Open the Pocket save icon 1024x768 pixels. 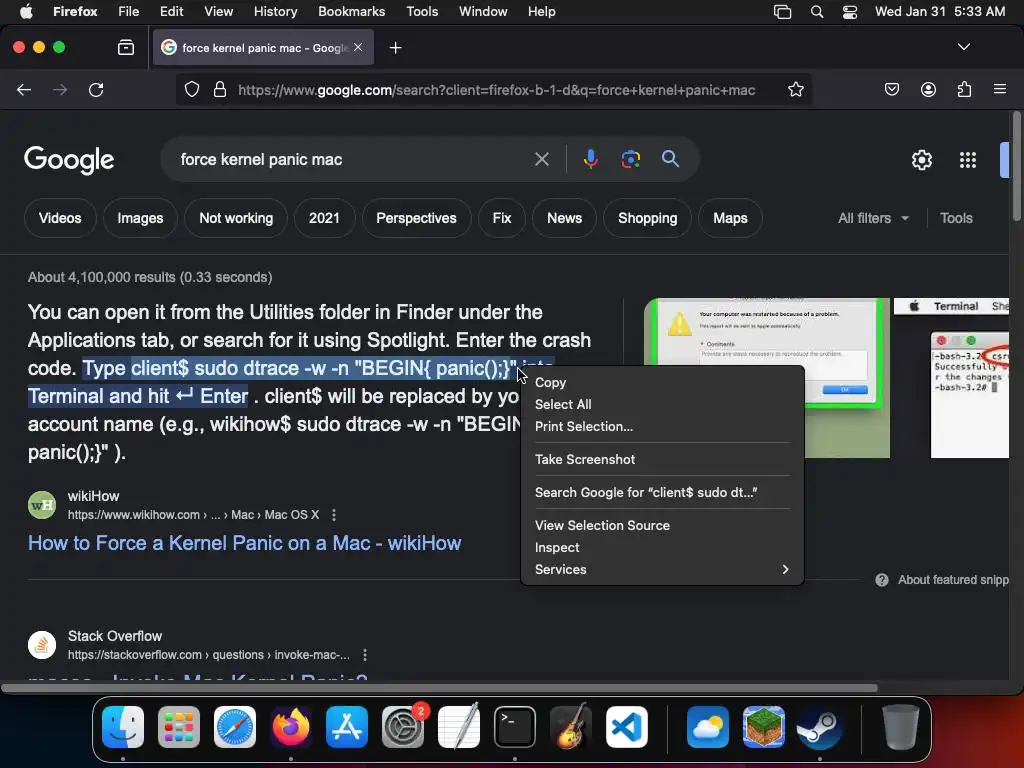[891, 89]
